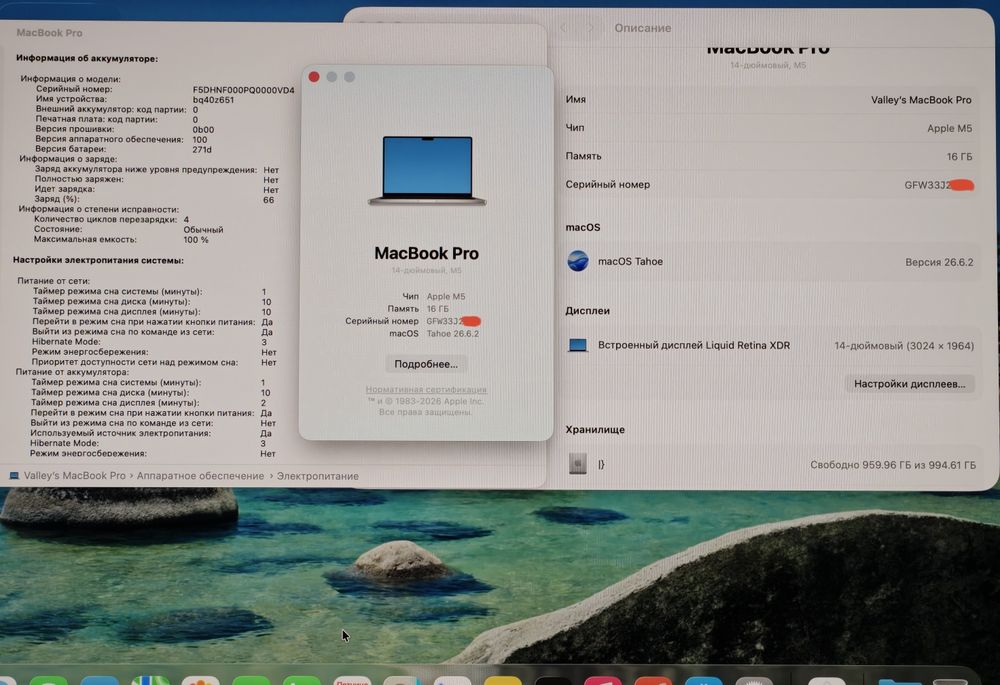Click Максимальная емкость value 100 %
This screenshot has width=1000, height=685.
(x=196, y=240)
